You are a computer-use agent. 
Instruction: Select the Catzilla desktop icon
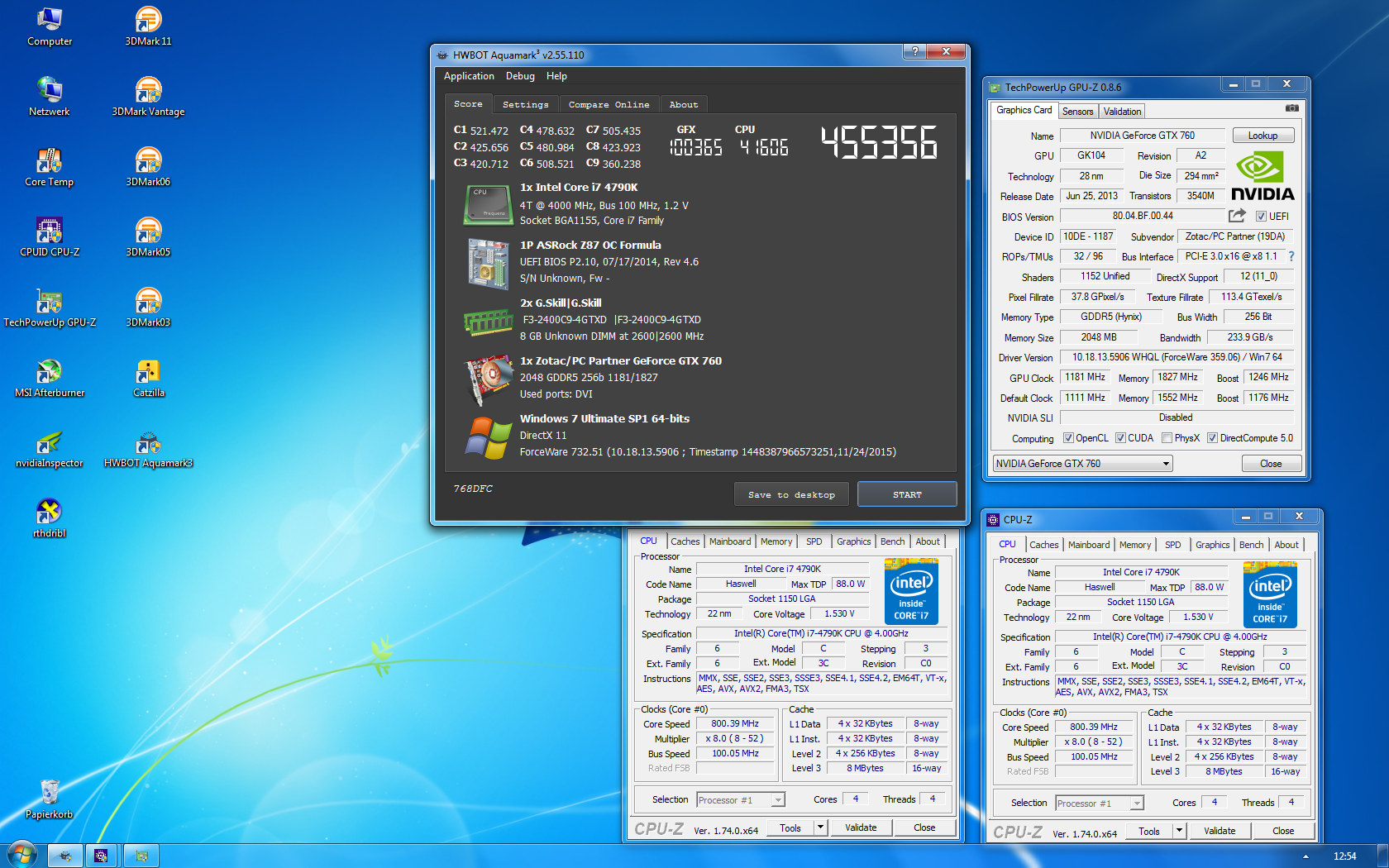[x=149, y=378]
